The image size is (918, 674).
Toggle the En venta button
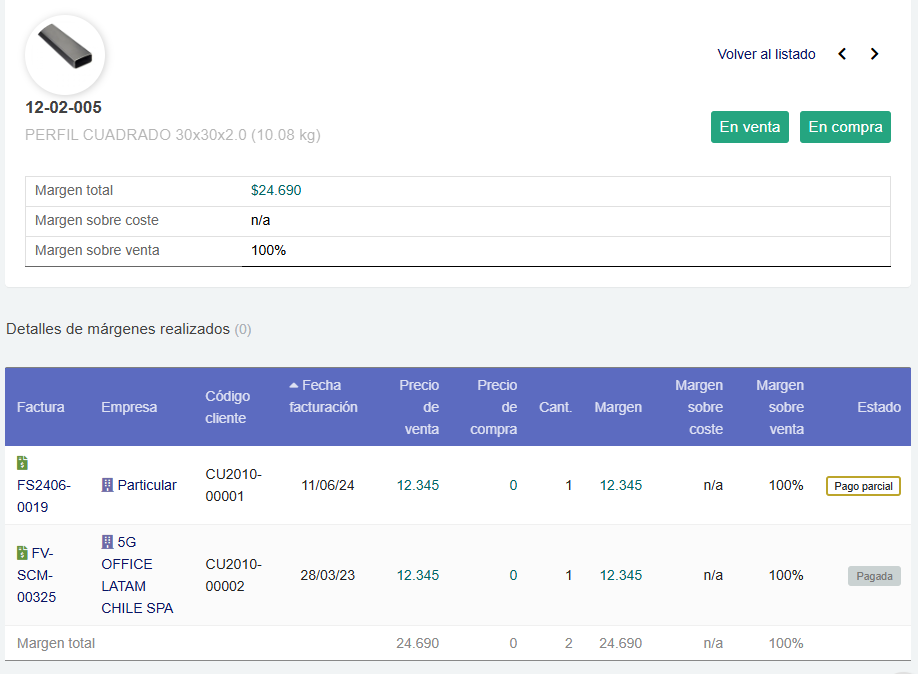[749, 127]
